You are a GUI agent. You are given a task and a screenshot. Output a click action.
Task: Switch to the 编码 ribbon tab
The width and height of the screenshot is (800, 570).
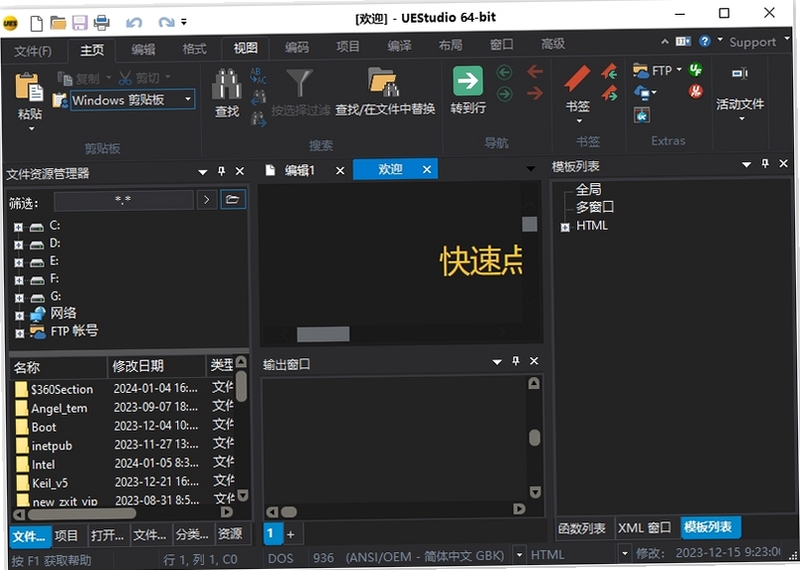point(297,47)
